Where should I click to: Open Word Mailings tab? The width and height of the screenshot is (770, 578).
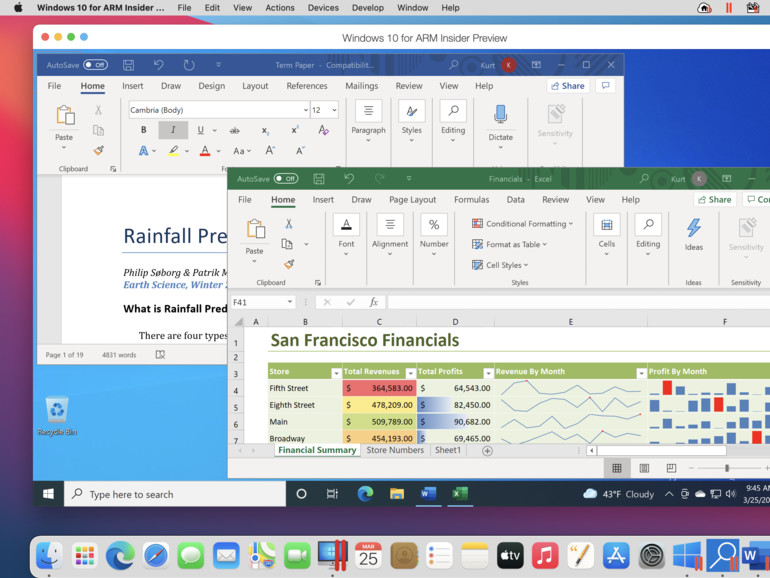[362, 86]
